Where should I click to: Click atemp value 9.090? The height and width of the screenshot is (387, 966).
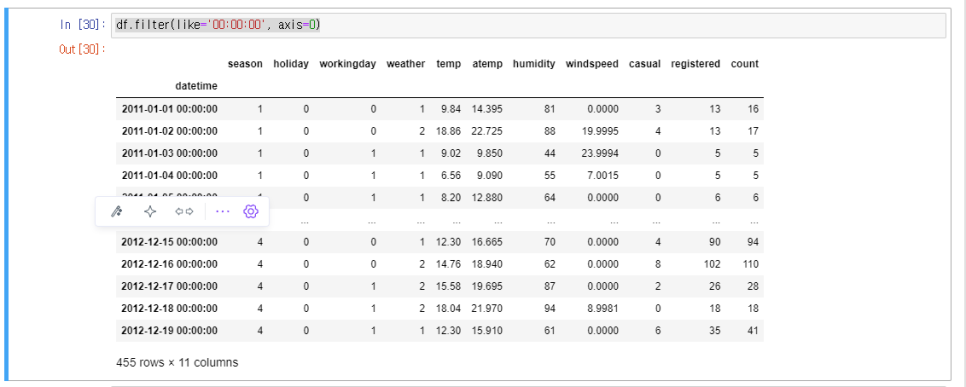490,176
